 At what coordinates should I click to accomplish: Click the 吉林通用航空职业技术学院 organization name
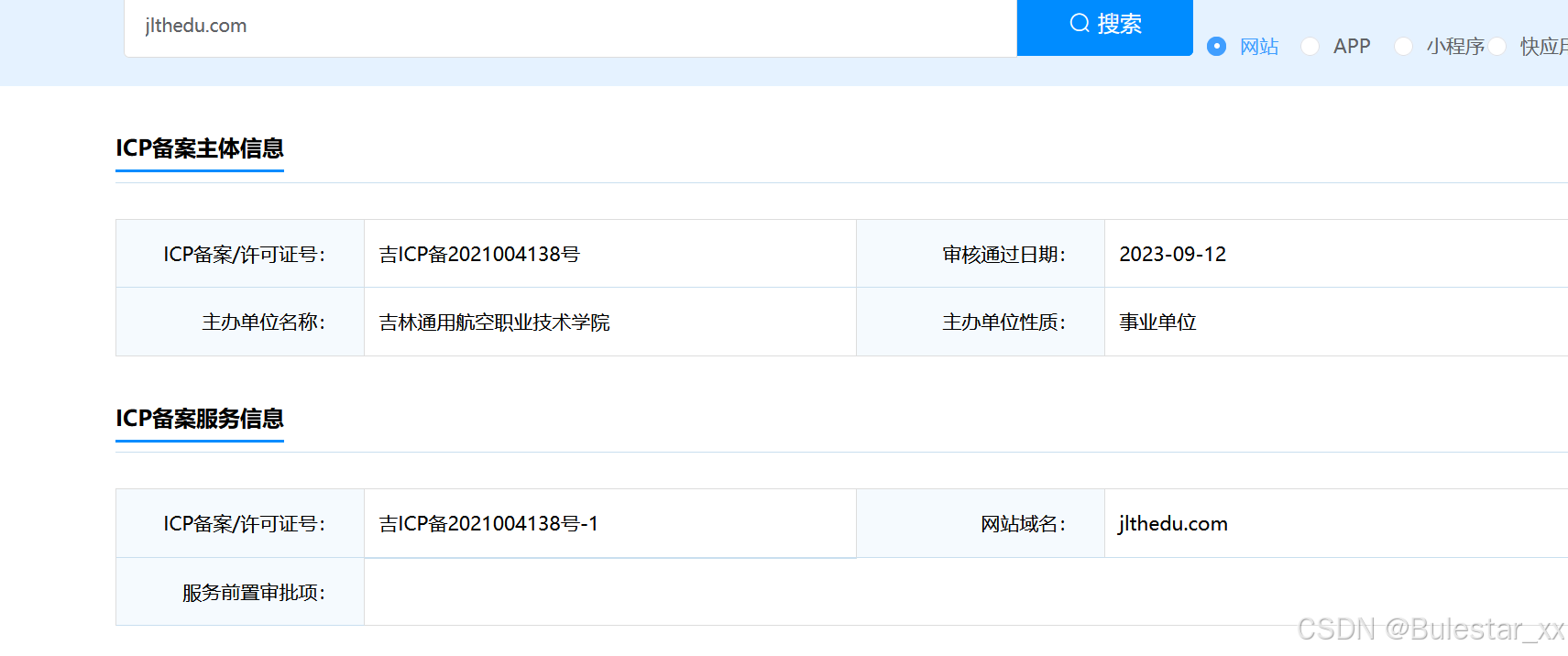494,323
